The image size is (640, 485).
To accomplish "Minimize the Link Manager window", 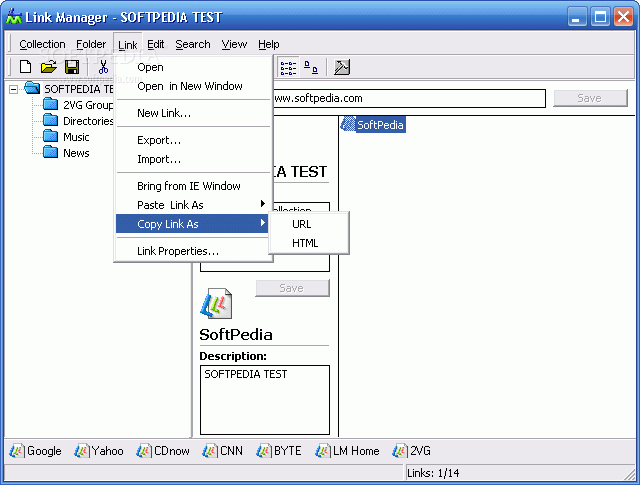I will click(577, 17).
